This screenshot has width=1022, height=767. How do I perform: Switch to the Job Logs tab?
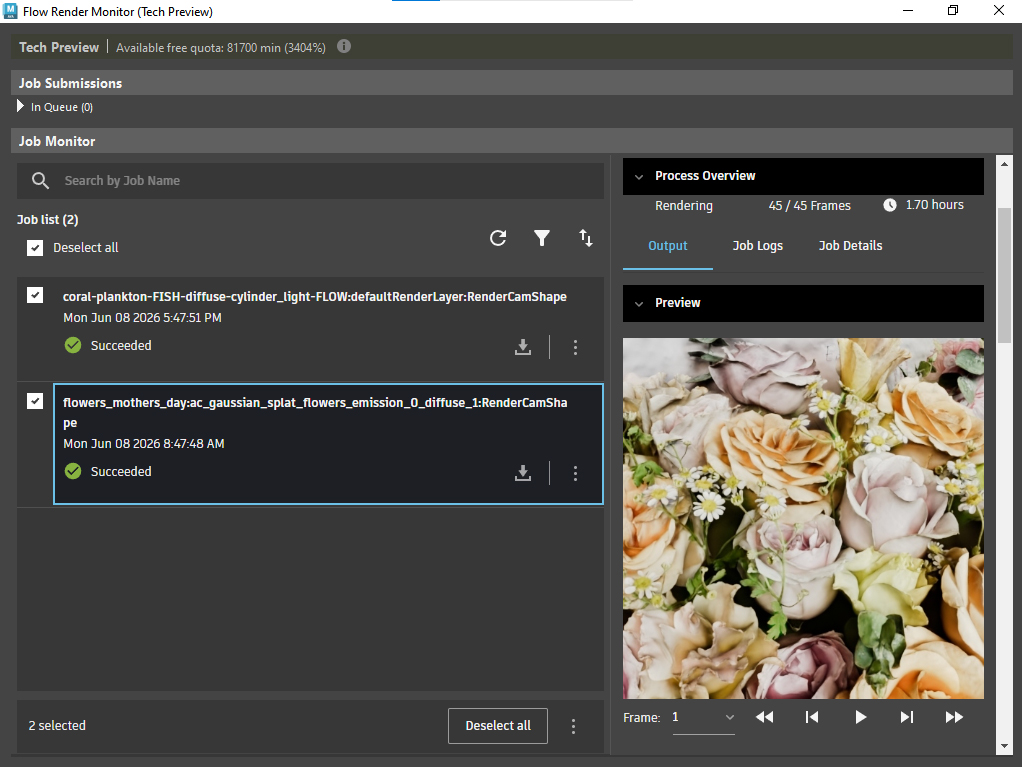[757, 246]
